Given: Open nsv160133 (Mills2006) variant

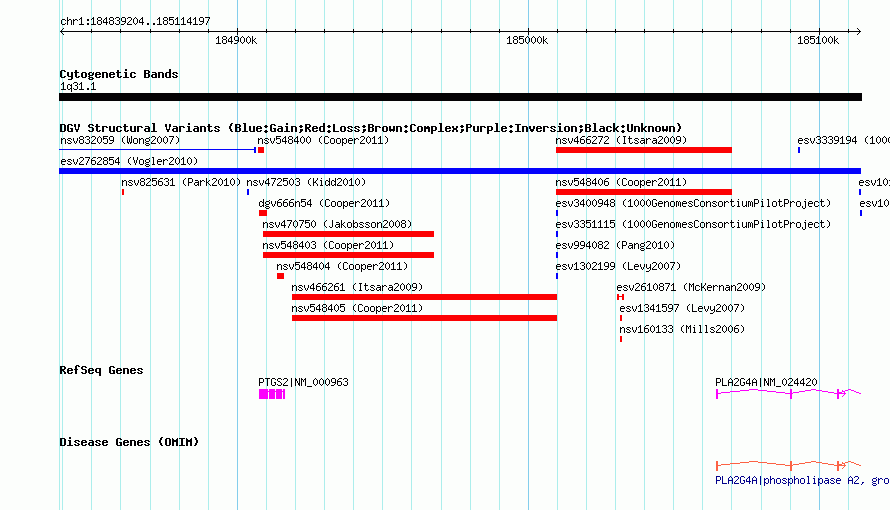Looking at the screenshot, I should [x=682, y=329].
